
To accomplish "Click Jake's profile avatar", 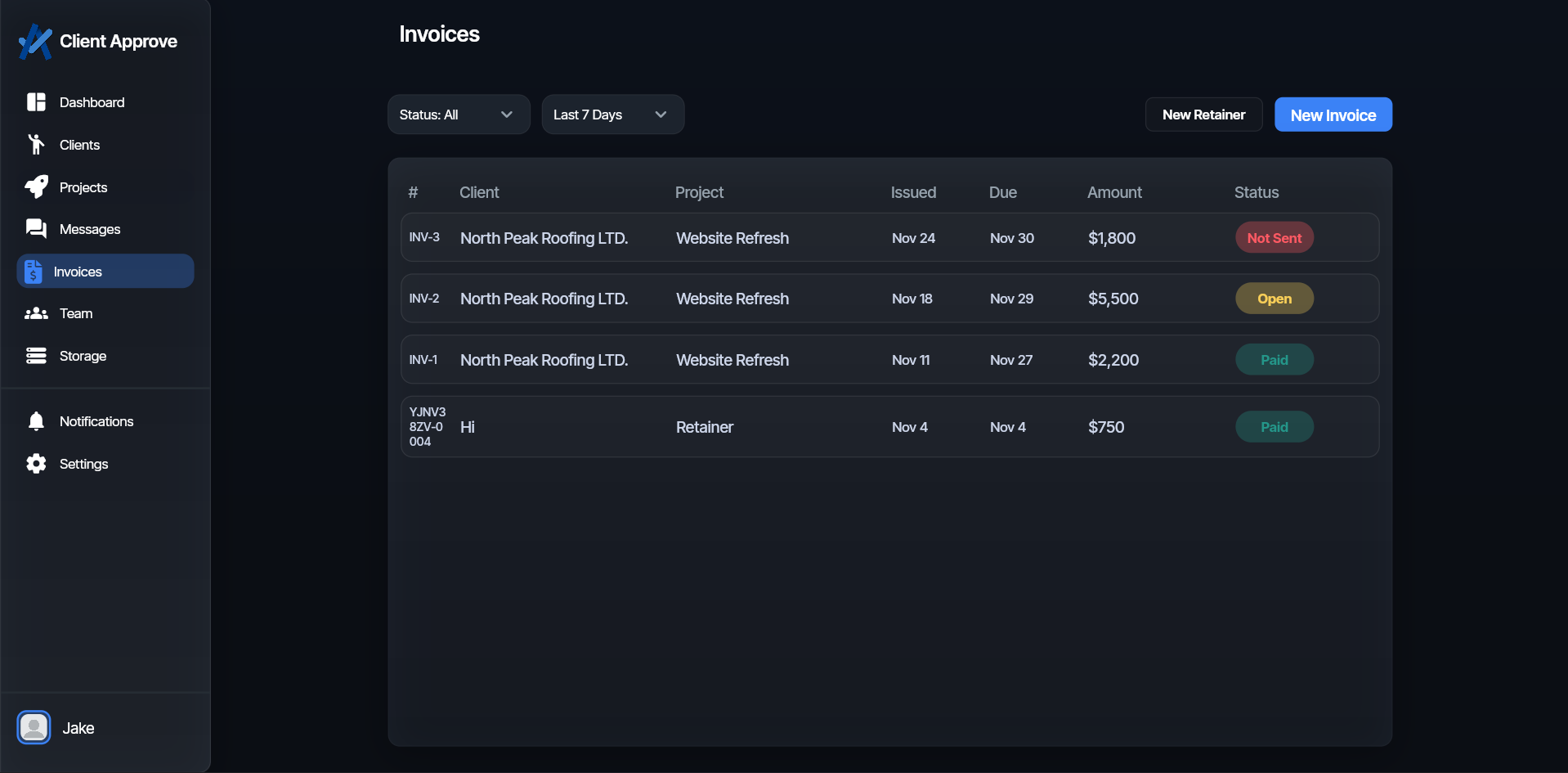I will [34, 727].
